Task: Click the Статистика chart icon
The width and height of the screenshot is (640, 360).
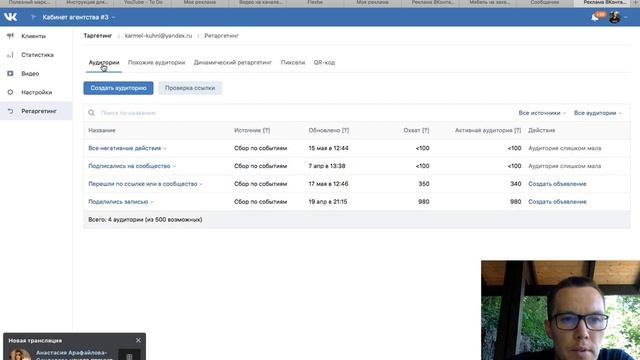Action: tap(10, 55)
